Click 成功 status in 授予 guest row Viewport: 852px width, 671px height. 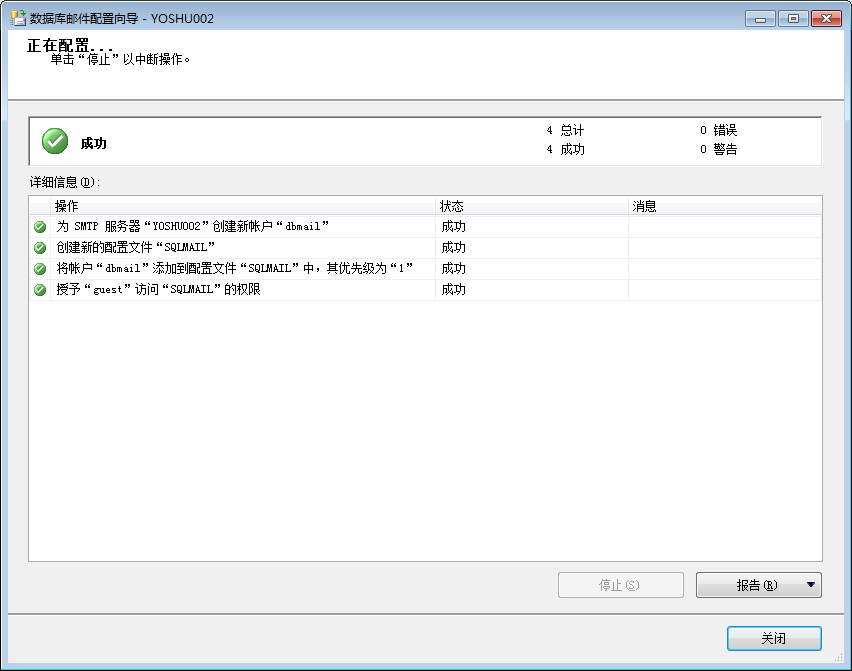coord(453,290)
